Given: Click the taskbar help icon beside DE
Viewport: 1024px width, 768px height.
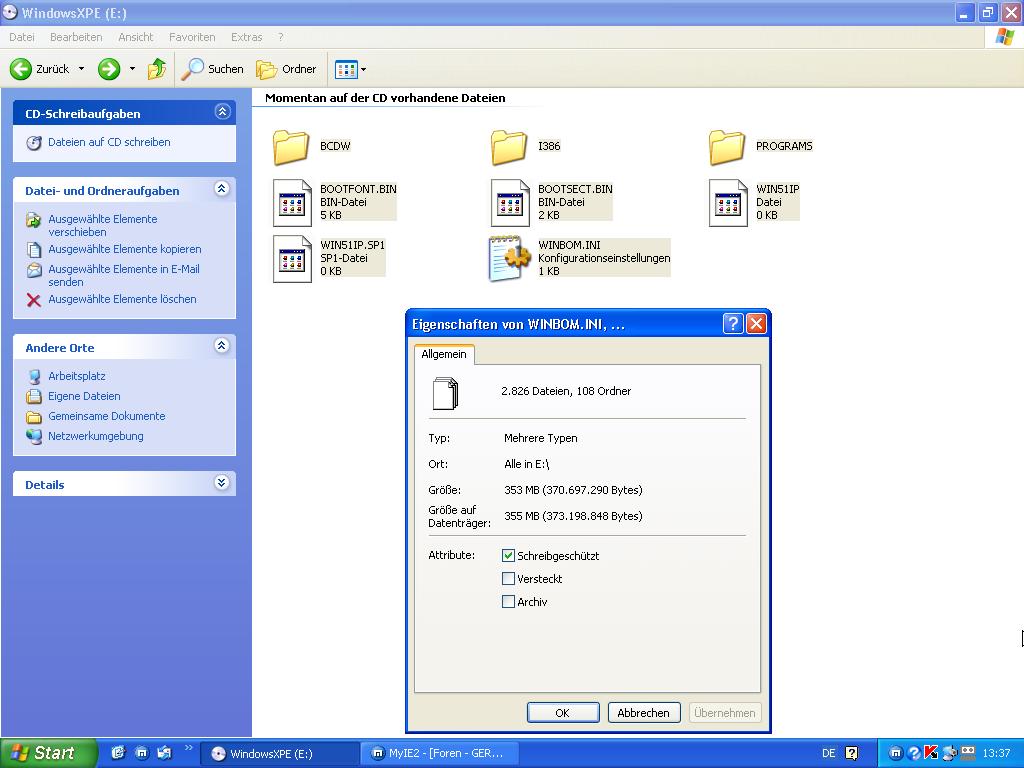Looking at the screenshot, I should [x=852, y=753].
